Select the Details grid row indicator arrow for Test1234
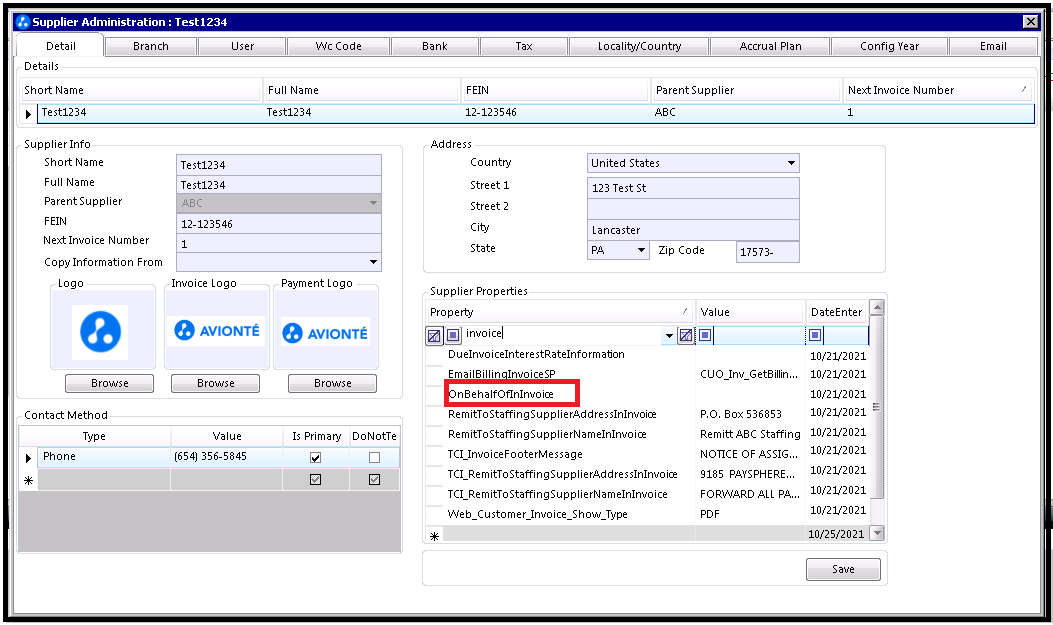The height and width of the screenshot is (625, 1053). coord(28,113)
